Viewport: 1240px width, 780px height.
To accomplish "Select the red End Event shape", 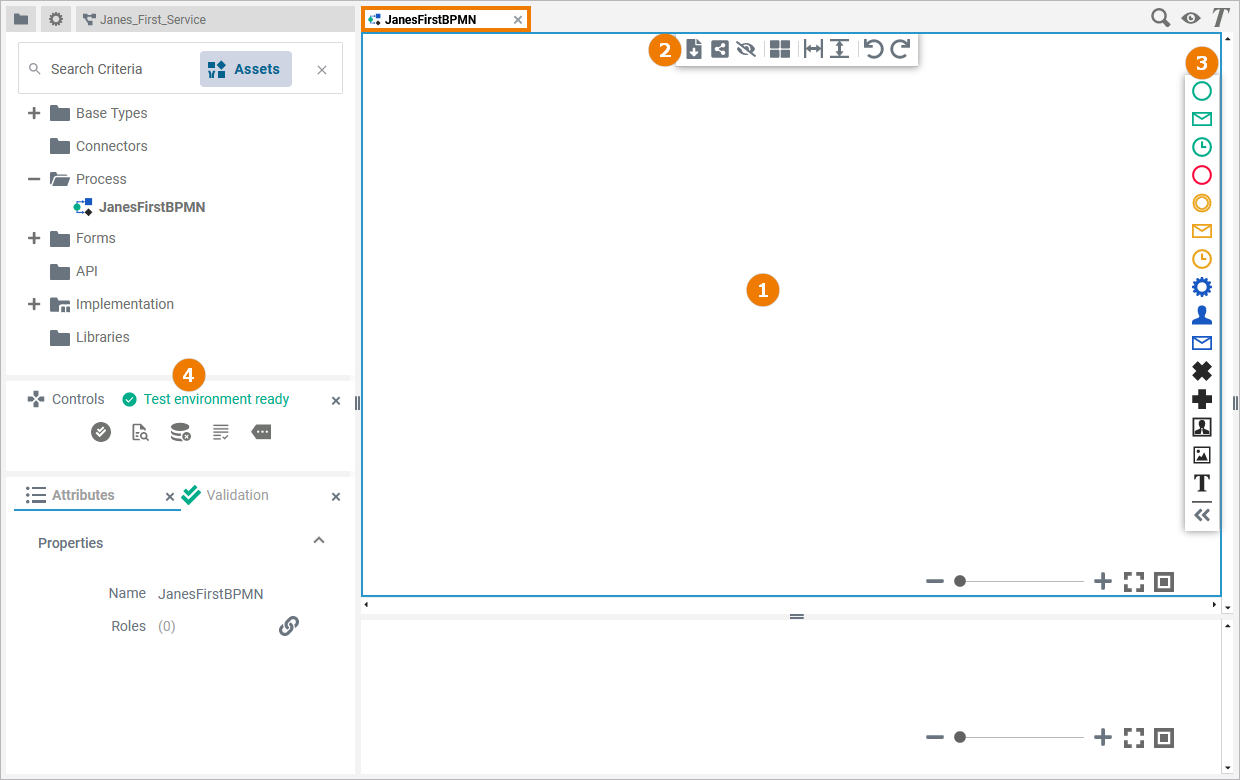I will [x=1201, y=174].
